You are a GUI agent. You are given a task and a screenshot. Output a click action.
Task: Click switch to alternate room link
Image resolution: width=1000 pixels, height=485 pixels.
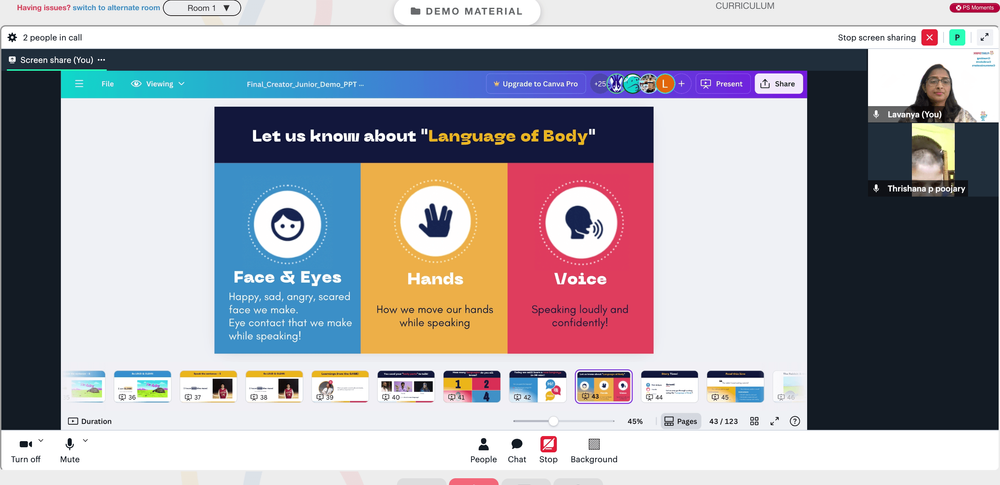coord(116,8)
